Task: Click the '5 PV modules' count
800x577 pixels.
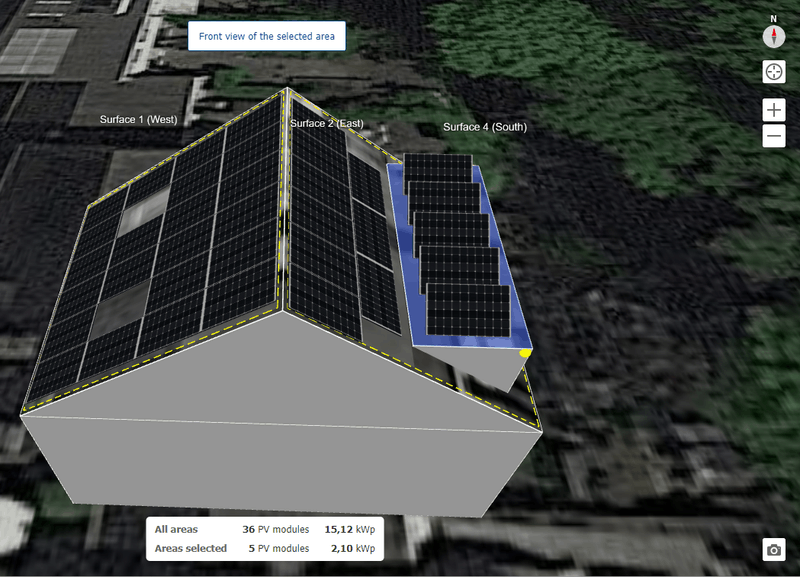Action: pos(279,548)
